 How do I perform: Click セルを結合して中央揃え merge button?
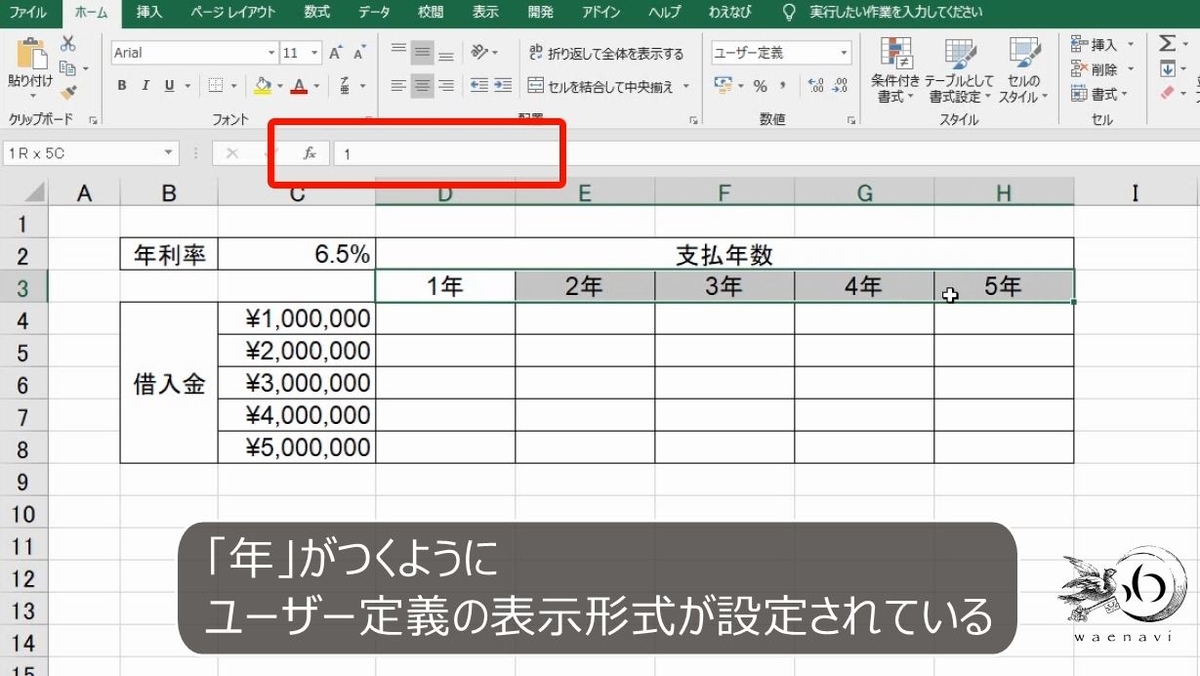point(601,86)
